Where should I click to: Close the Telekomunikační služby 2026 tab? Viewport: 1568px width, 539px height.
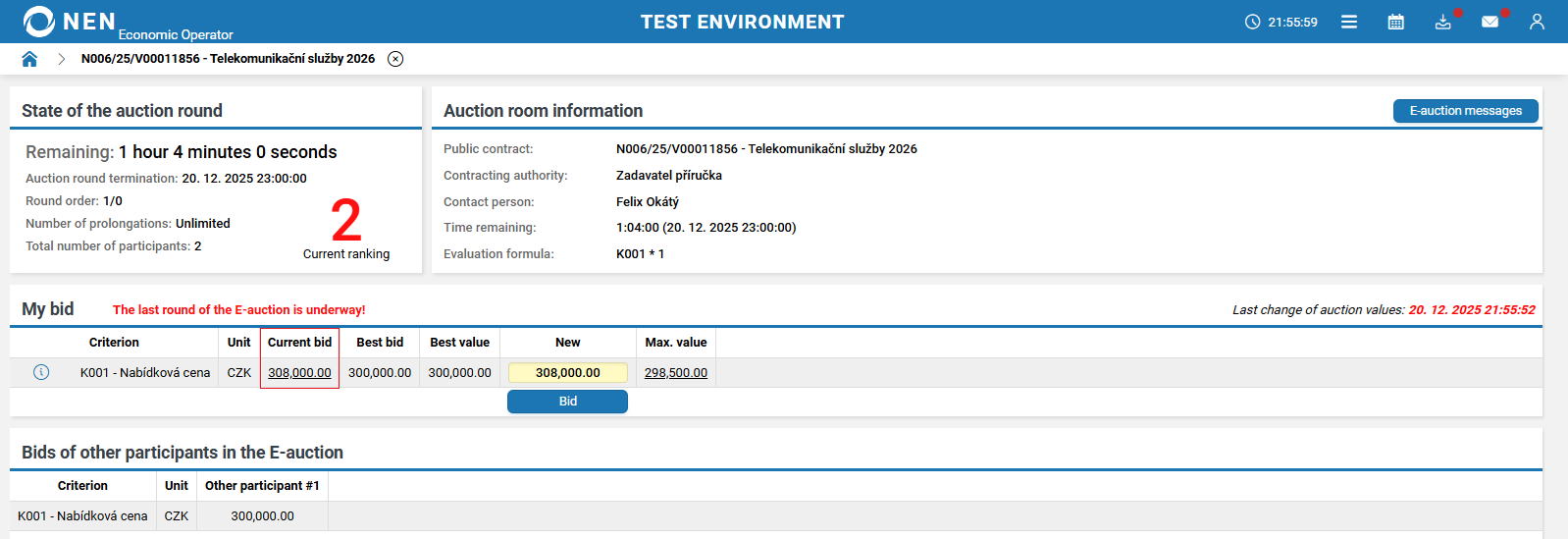point(395,59)
